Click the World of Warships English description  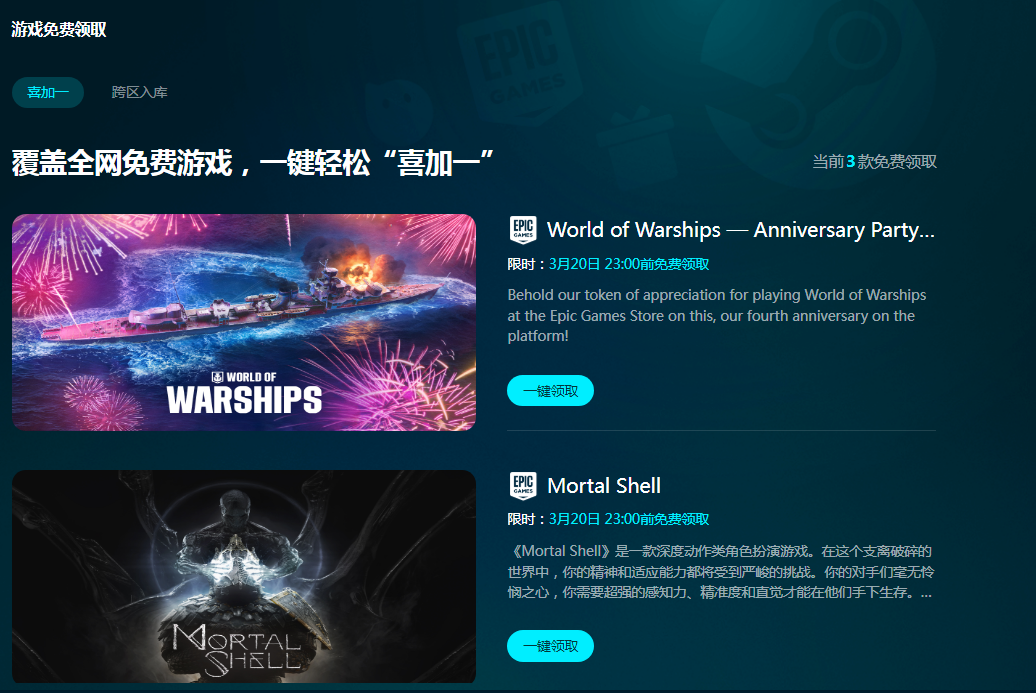point(717,315)
